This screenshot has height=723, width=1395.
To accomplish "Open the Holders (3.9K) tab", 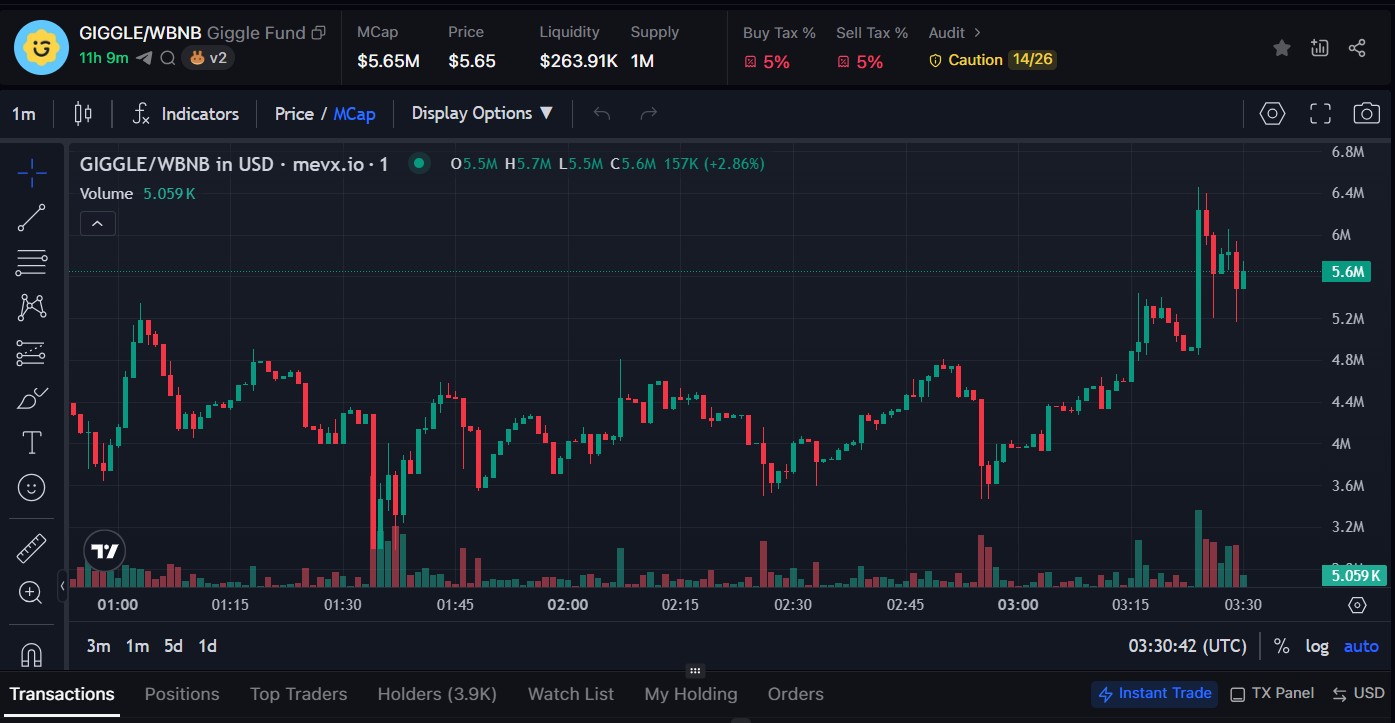I will [436, 694].
